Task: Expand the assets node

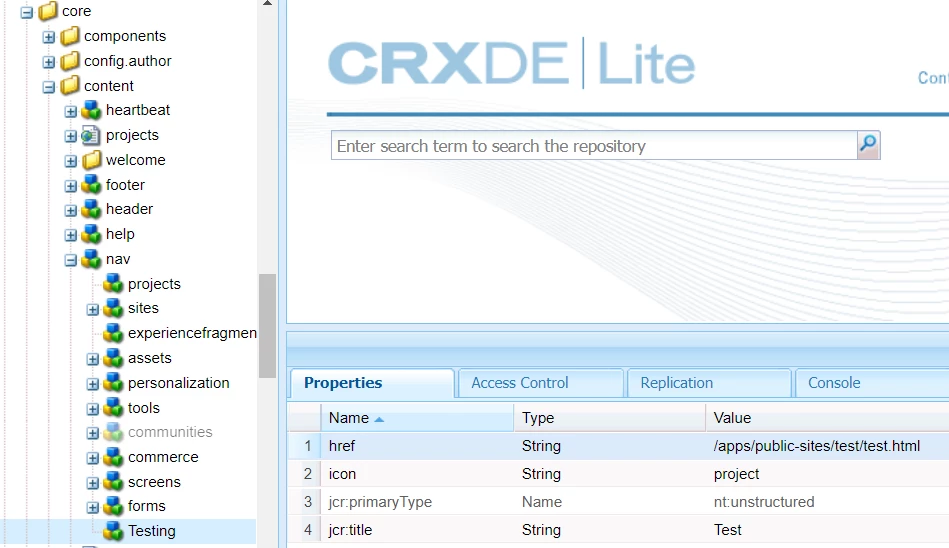Action: click(x=92, y=359)
